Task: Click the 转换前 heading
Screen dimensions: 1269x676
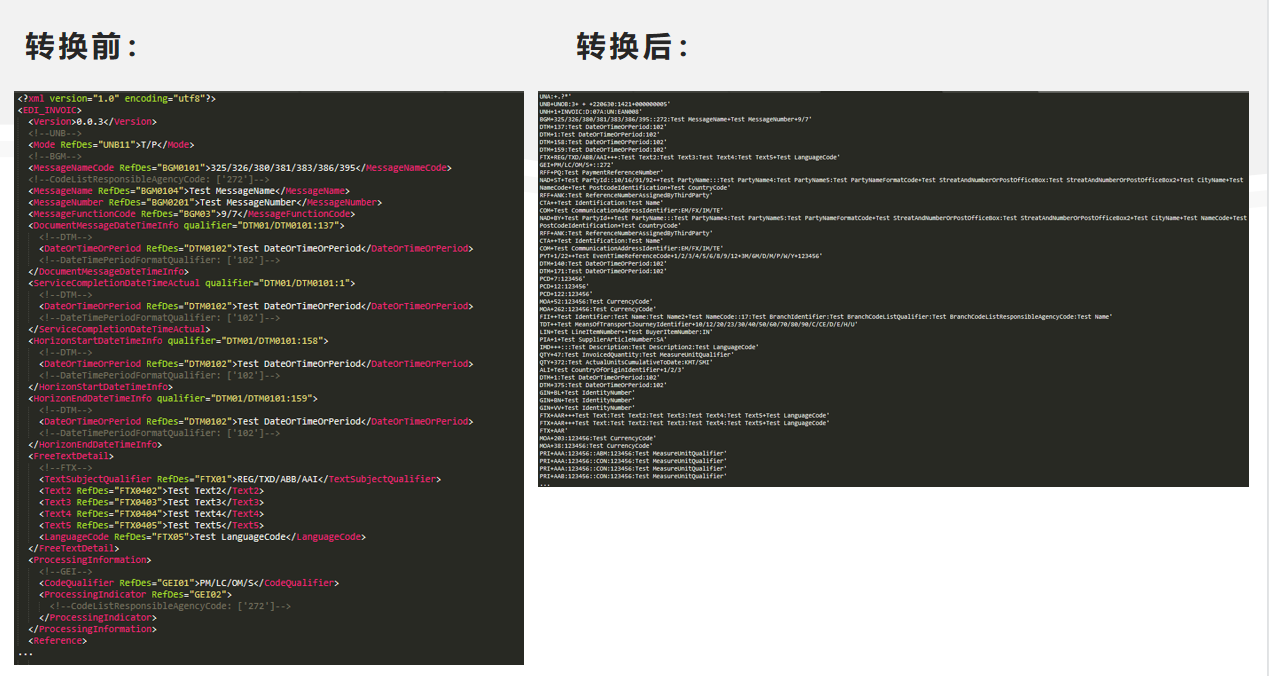Action: [80, 46]
